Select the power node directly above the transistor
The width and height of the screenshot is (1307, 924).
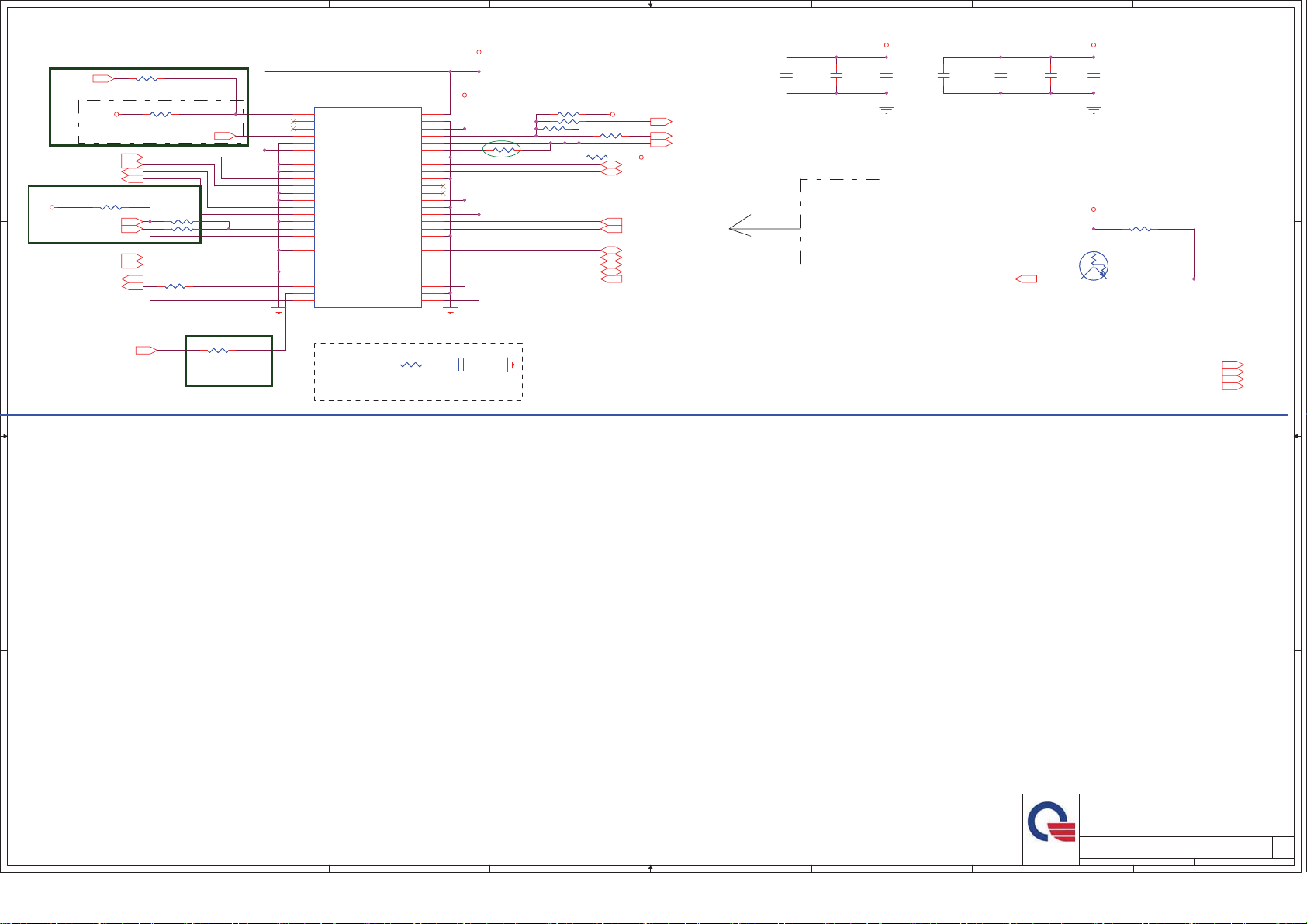coord(1094,209)
